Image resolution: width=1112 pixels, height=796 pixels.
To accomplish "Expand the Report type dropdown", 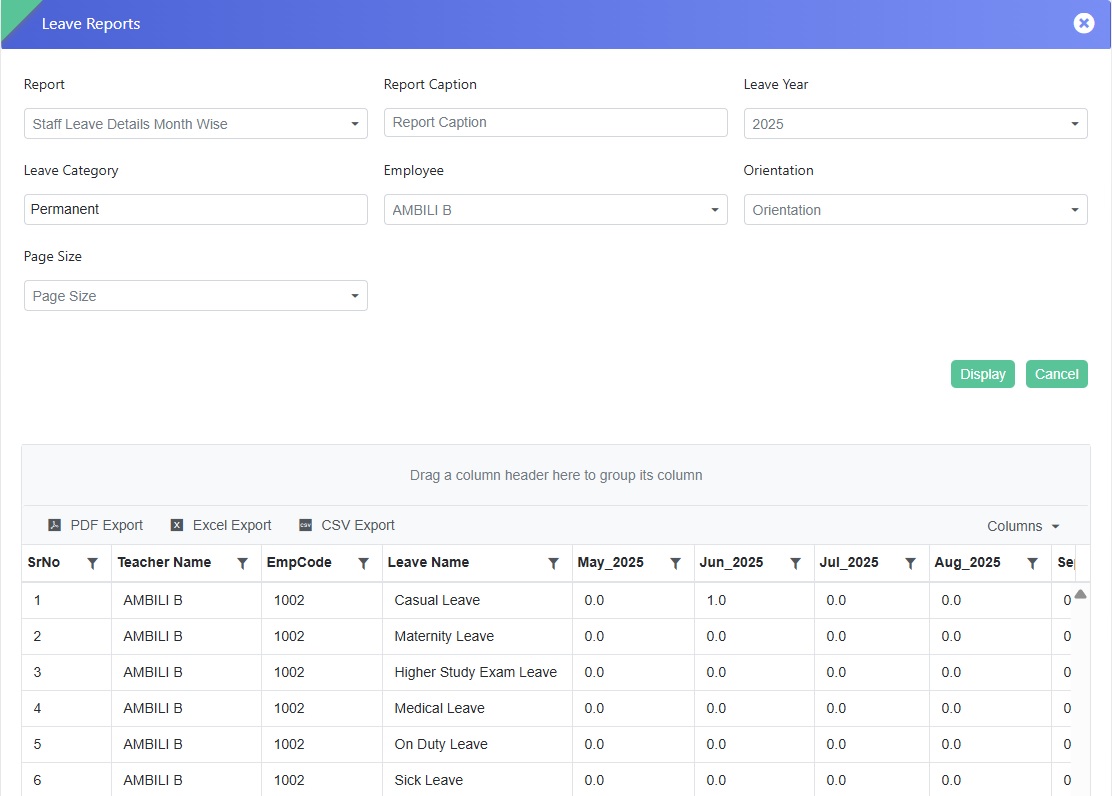I will [195, 124].
